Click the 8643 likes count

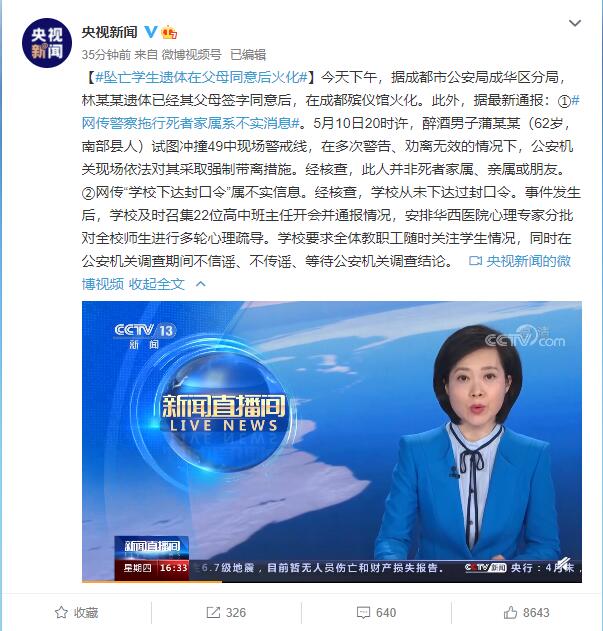[536, 612]
